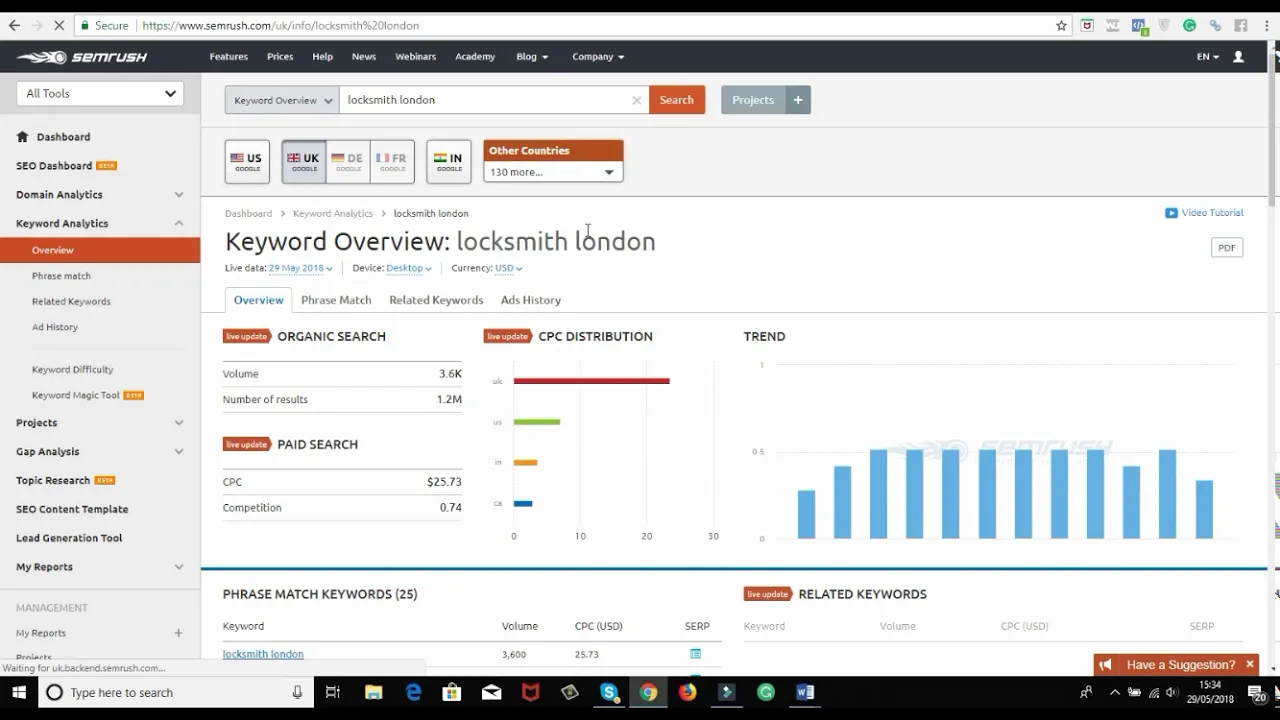The width and height of the screenshot is (1280, 720).
Task: Open Microsoft Word from the taskbar
Action: (805, 692)
